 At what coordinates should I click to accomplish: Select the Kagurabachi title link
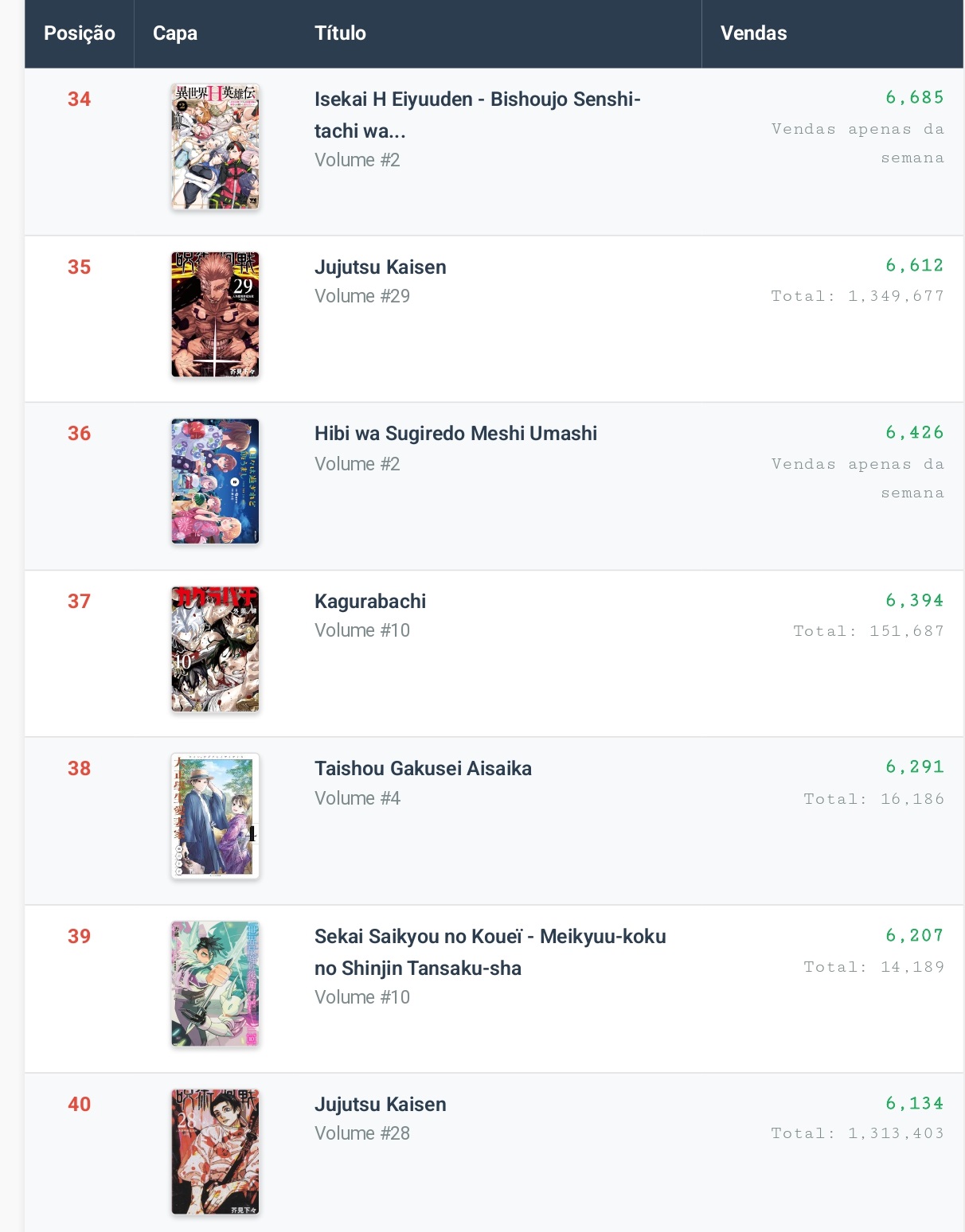pos(370,602)
